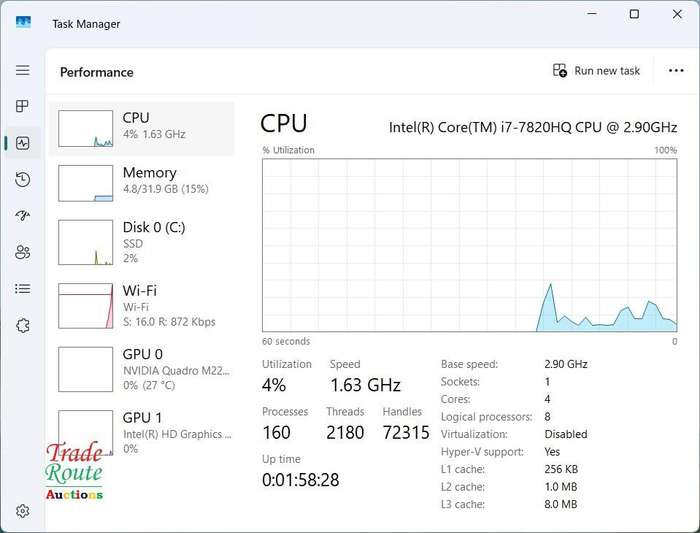Viewport: 700px width, 533px height.
Task: Select the CPU performance item
Action: (141, 129)
